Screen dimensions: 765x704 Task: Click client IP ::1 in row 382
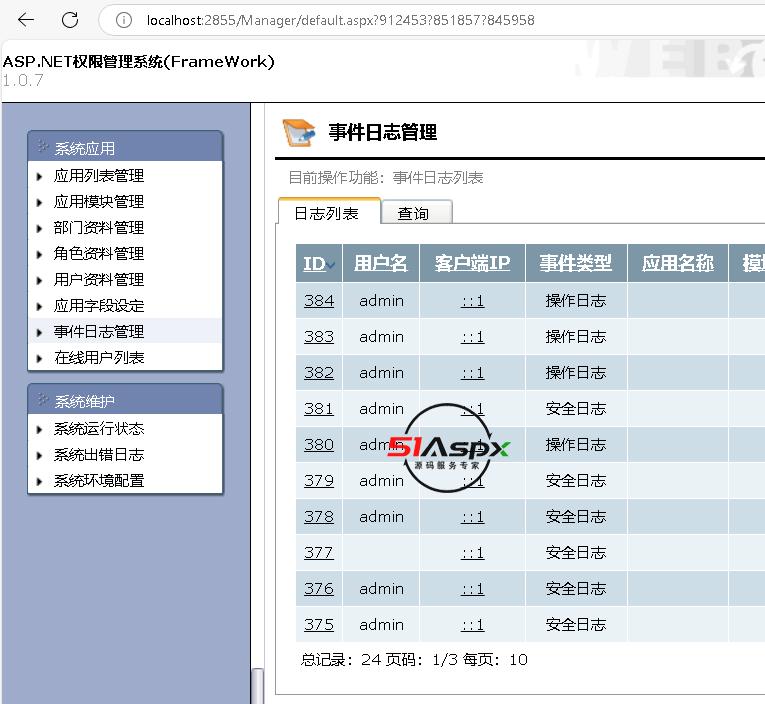(472, 373)
